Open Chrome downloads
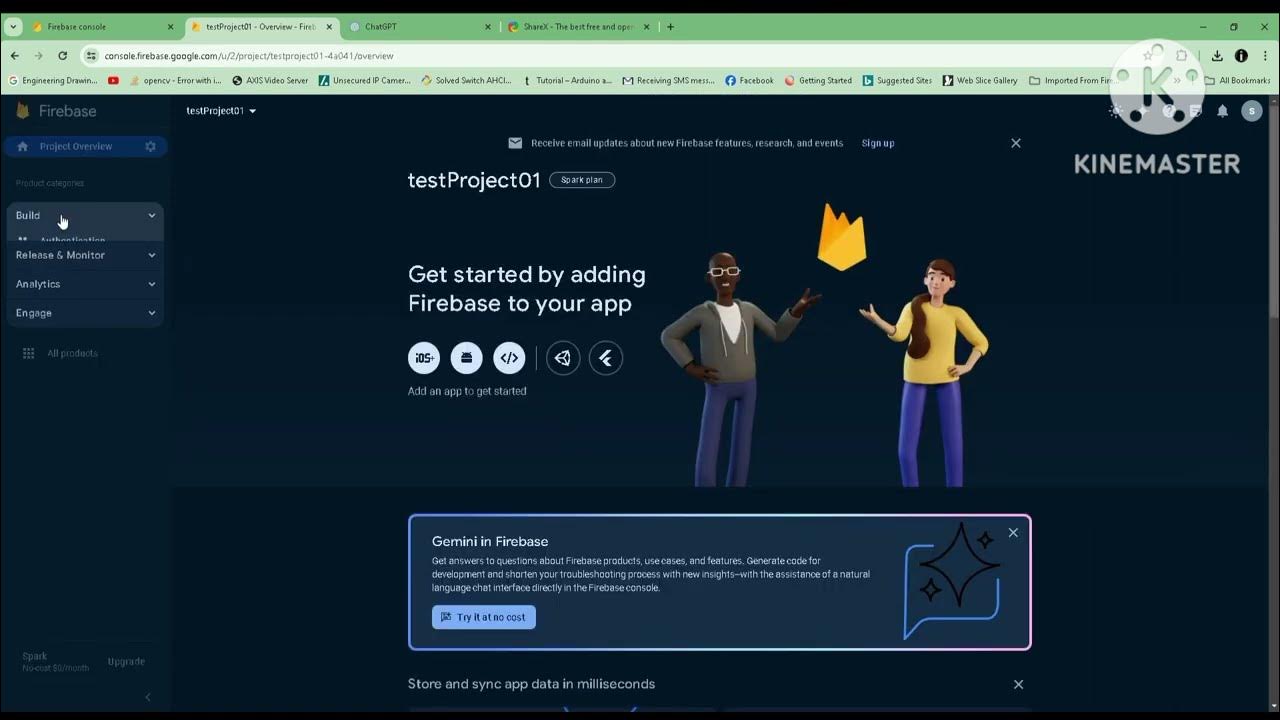The width and height of the screenshot is (1280, 720). (1217, 56)
